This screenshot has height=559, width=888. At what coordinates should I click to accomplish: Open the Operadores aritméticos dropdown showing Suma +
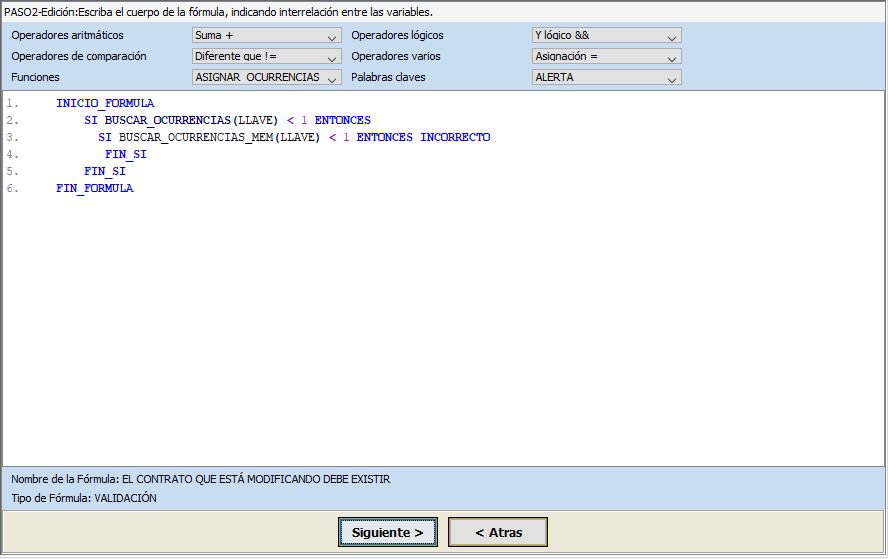266,36
